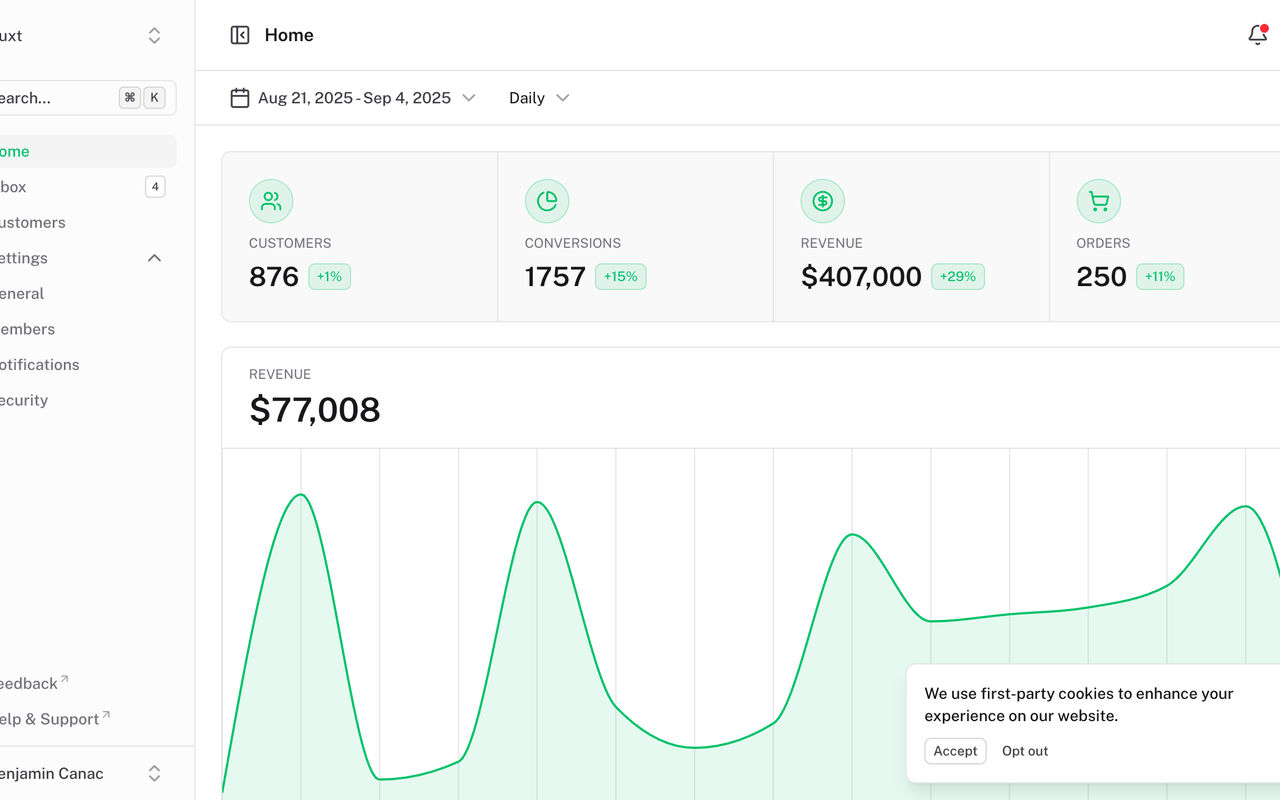Click the calendar icon beside the date range
This screenshot has height=800, width=1280.
click(240, 98)
